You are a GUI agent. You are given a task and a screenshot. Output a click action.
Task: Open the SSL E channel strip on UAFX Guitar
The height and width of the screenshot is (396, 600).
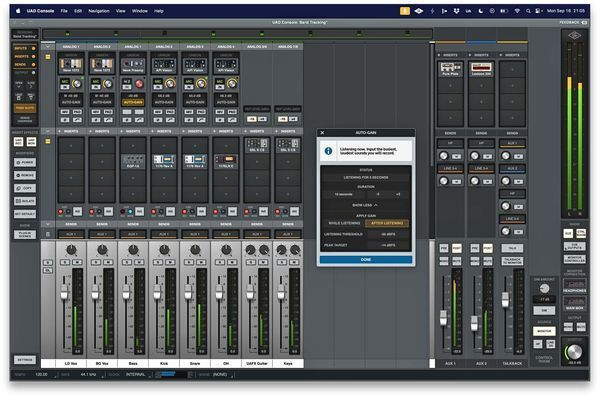point(257,145)
